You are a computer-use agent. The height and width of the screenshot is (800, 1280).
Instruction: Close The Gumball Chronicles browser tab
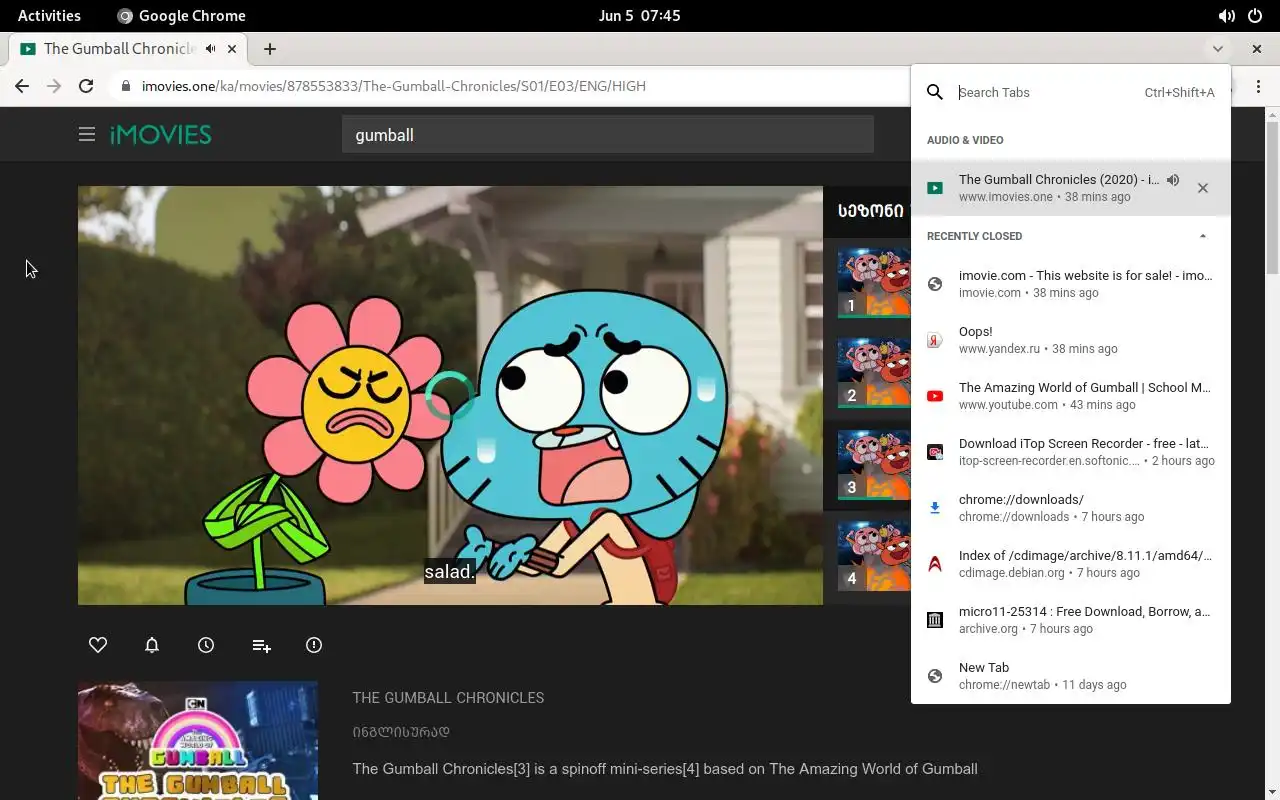pyautogui.click(x=232, y=48)
